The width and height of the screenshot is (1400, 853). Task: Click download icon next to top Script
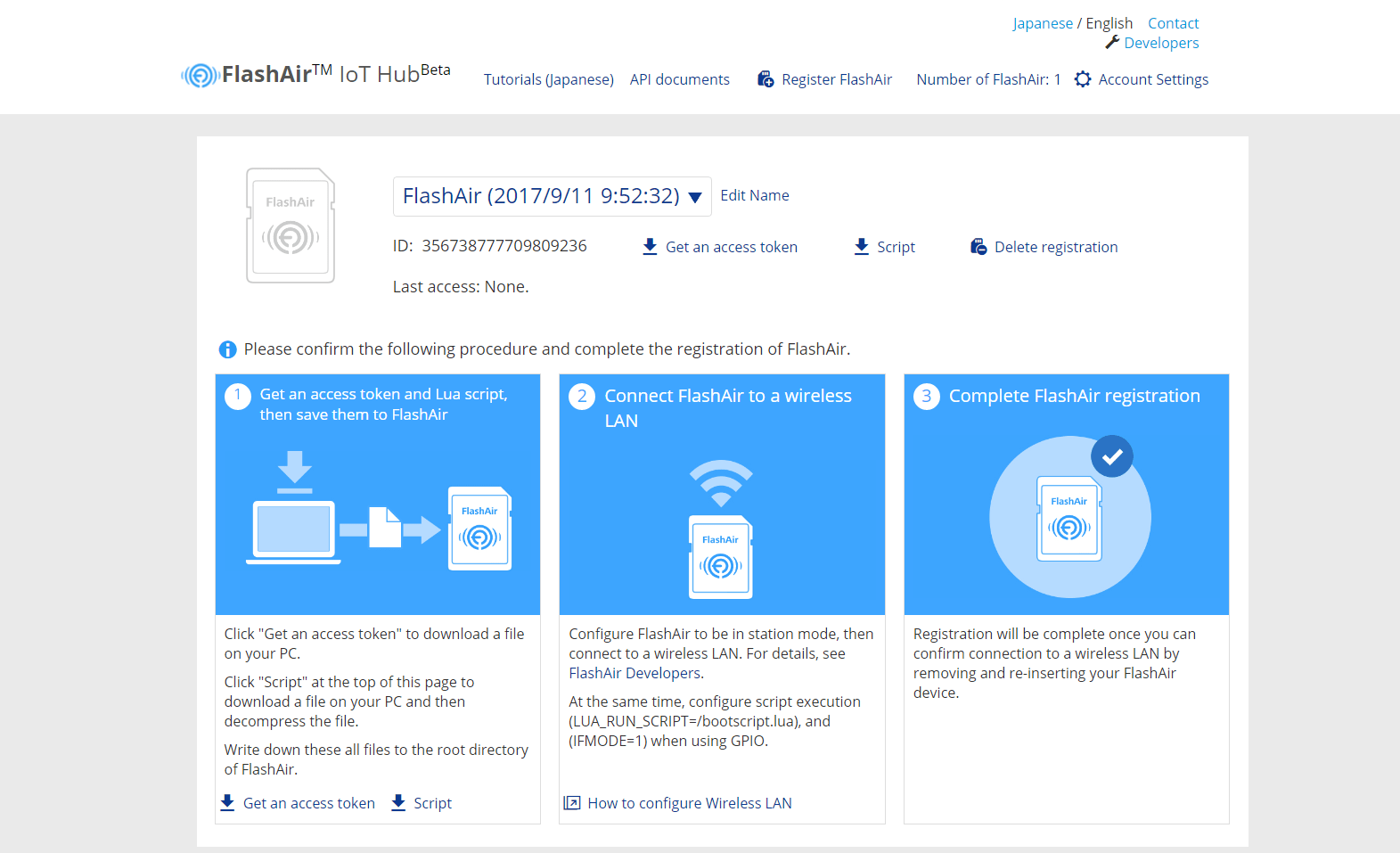[861, 247]
